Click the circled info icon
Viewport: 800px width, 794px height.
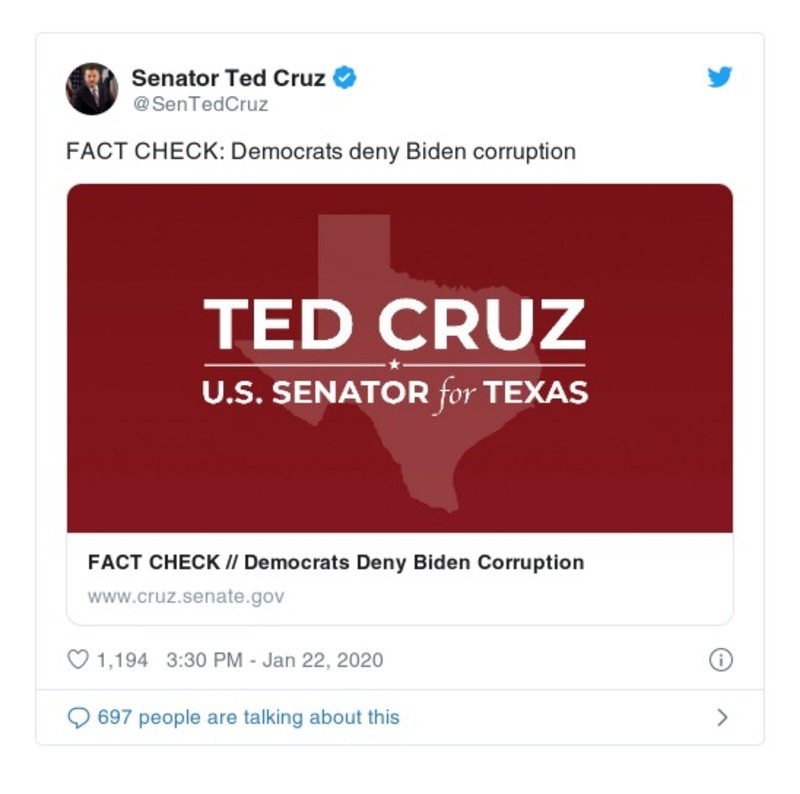(720, 660)
